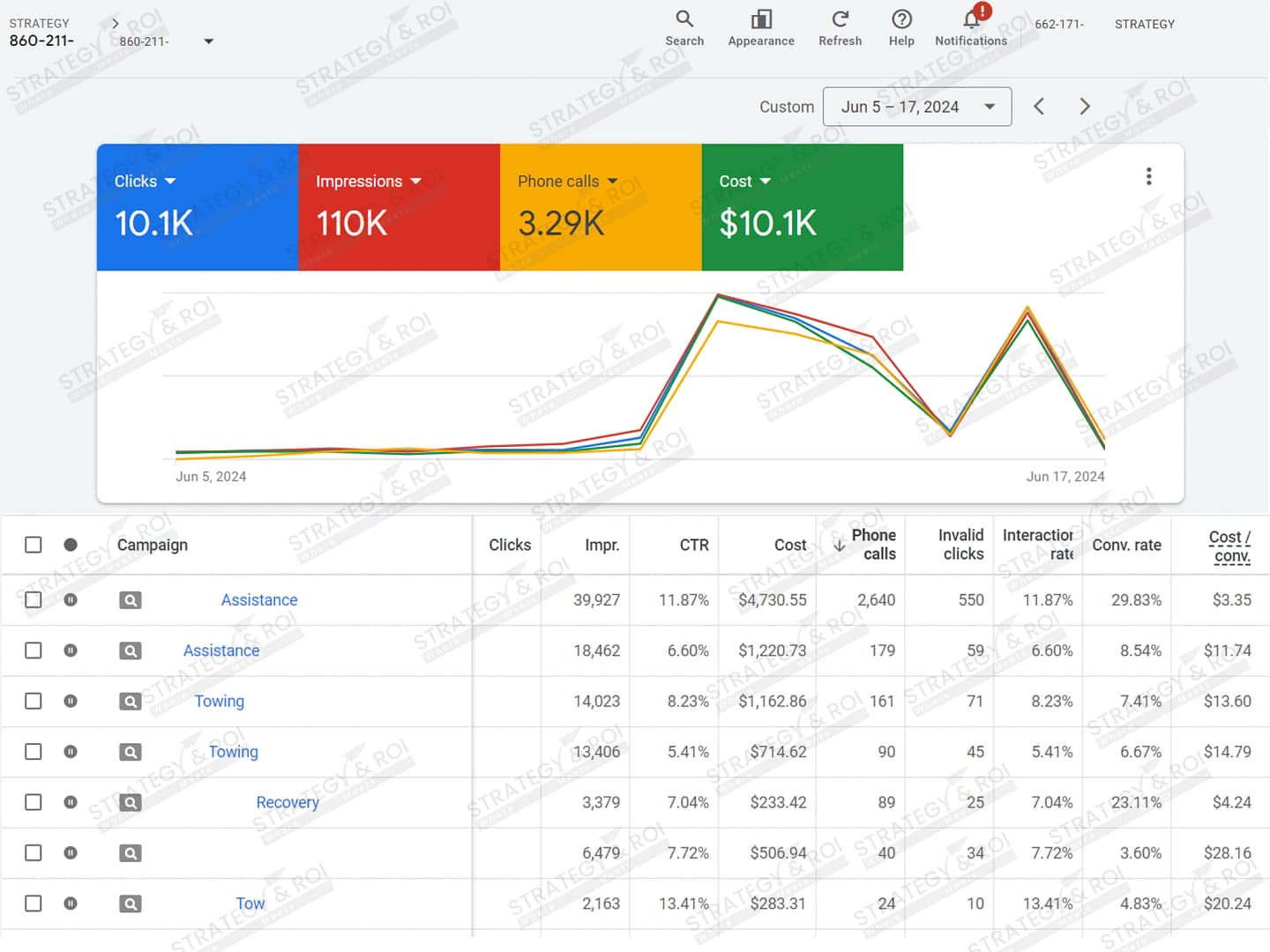Screen dimensions: 1270x952
Task: Open the Search tool in the header
Action: (x=684, y=19)
